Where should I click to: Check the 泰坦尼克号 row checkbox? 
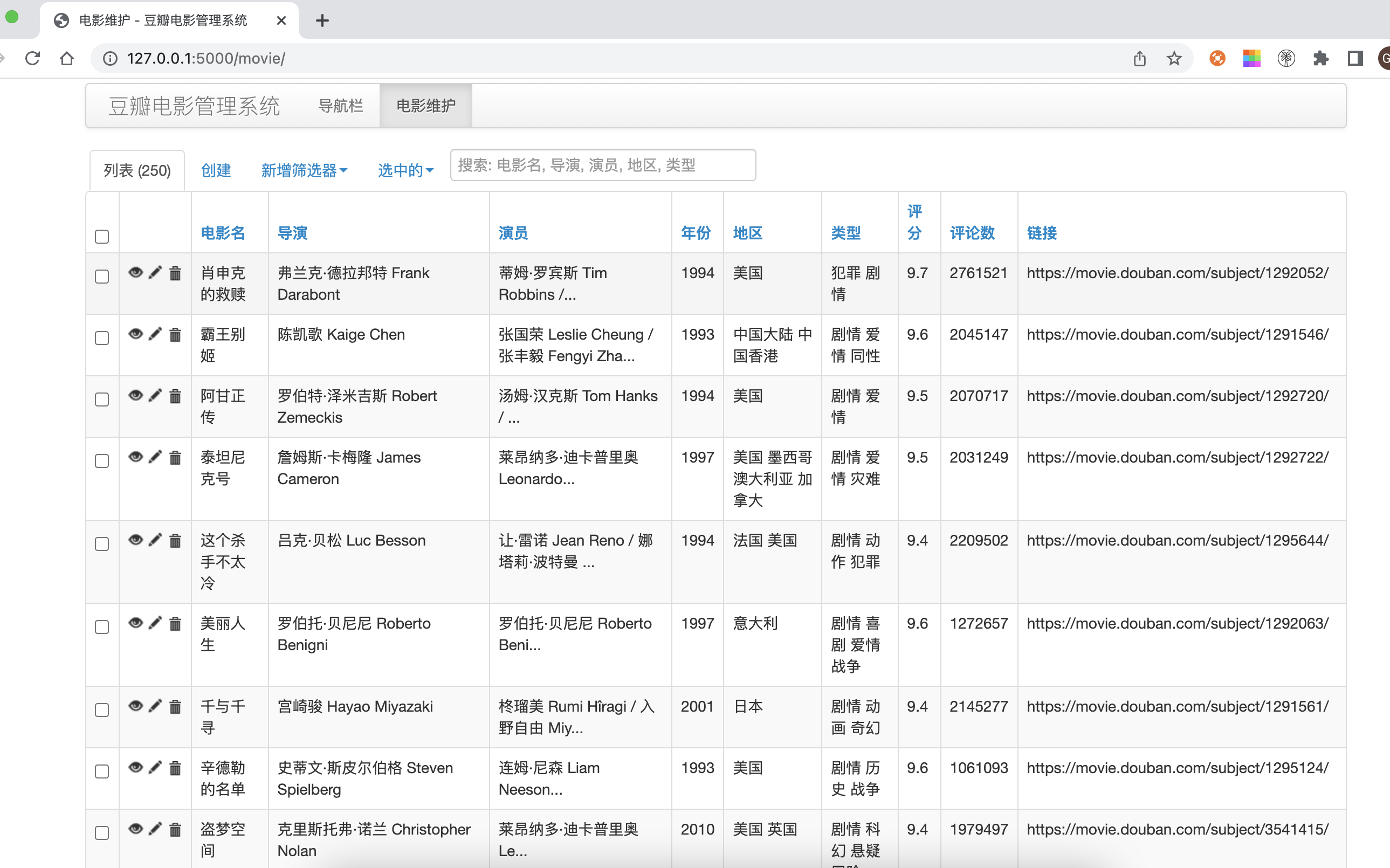tap(101, 461)
